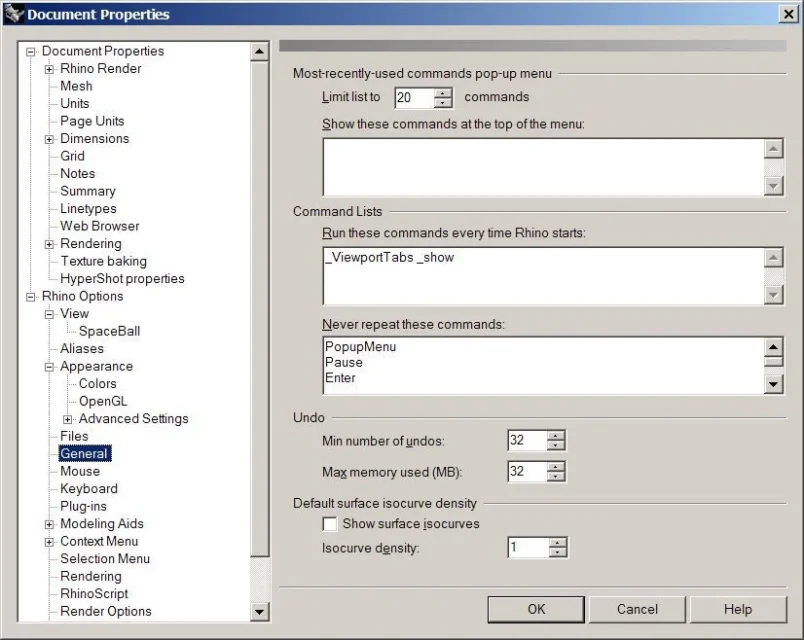Increase Min number of undos
This screenshot has height=640, width=804.
[556, 435]
